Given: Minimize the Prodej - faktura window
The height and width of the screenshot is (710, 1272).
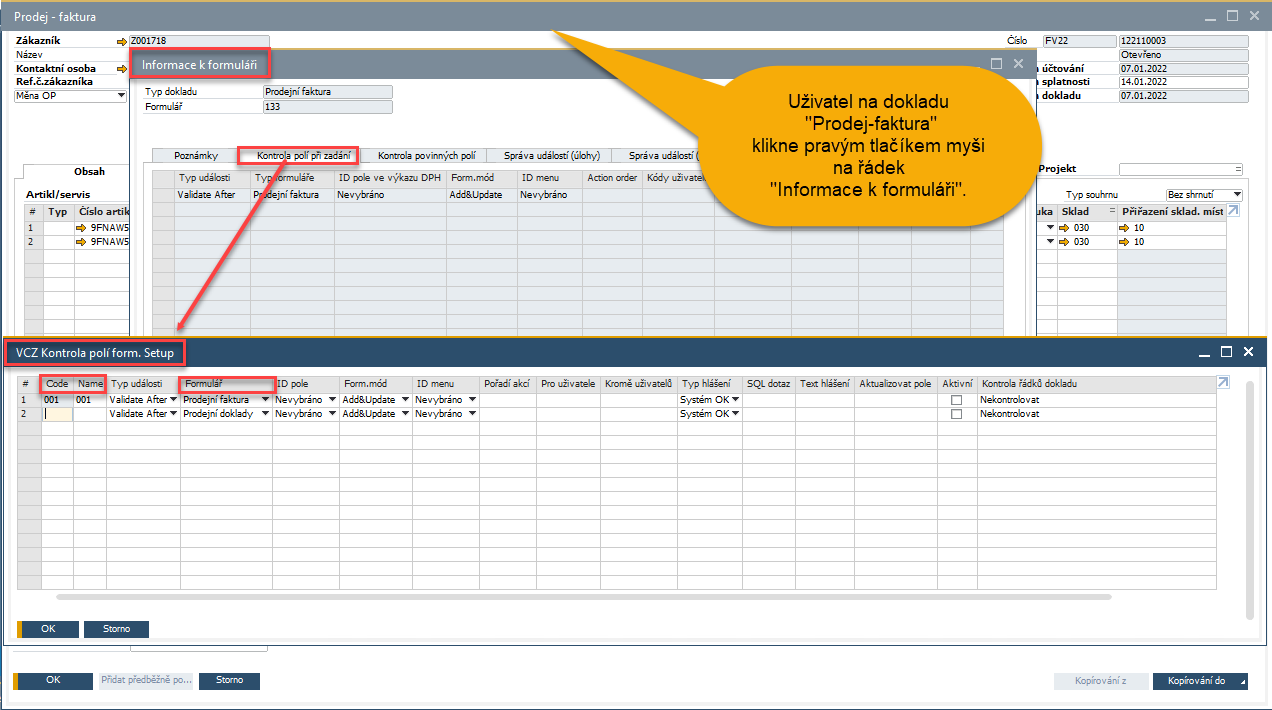Looking at the screenshot, I should (1210, 16).
